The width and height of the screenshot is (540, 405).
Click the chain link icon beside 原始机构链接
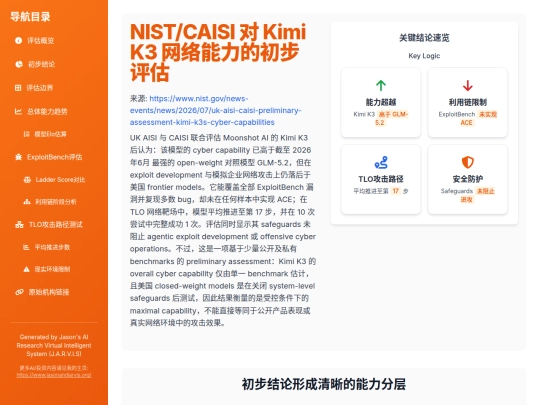click(19, 292)
